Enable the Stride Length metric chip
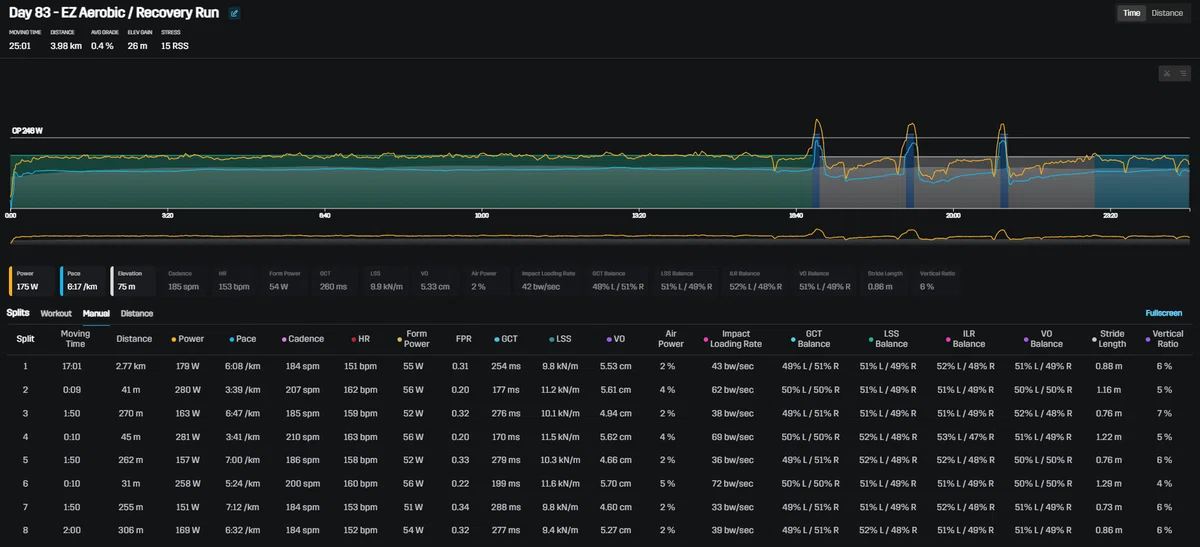Image resolution: width=1200 pixels, height=547 pixels. click(x=886, y=280)
